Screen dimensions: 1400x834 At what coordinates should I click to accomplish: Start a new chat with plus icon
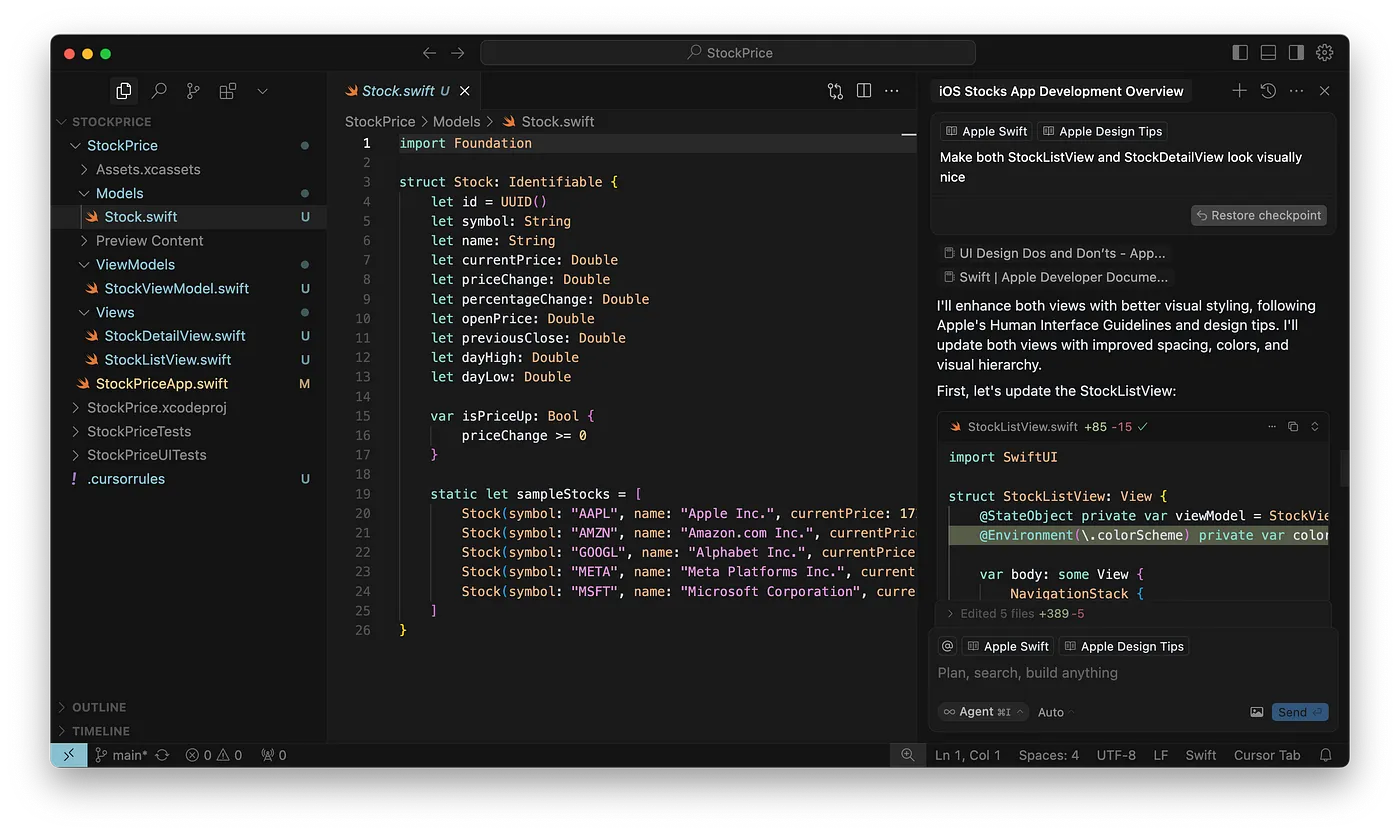(1239, 91)
